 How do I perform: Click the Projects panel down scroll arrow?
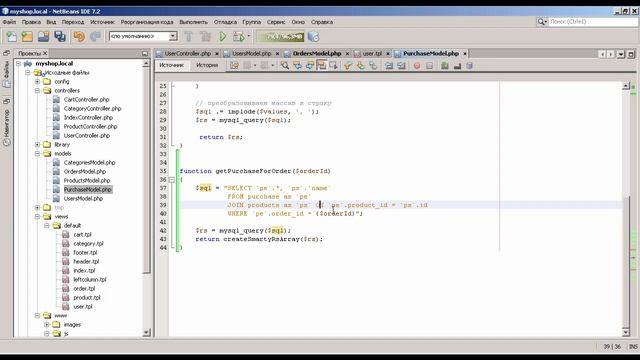tap(147, 333)
